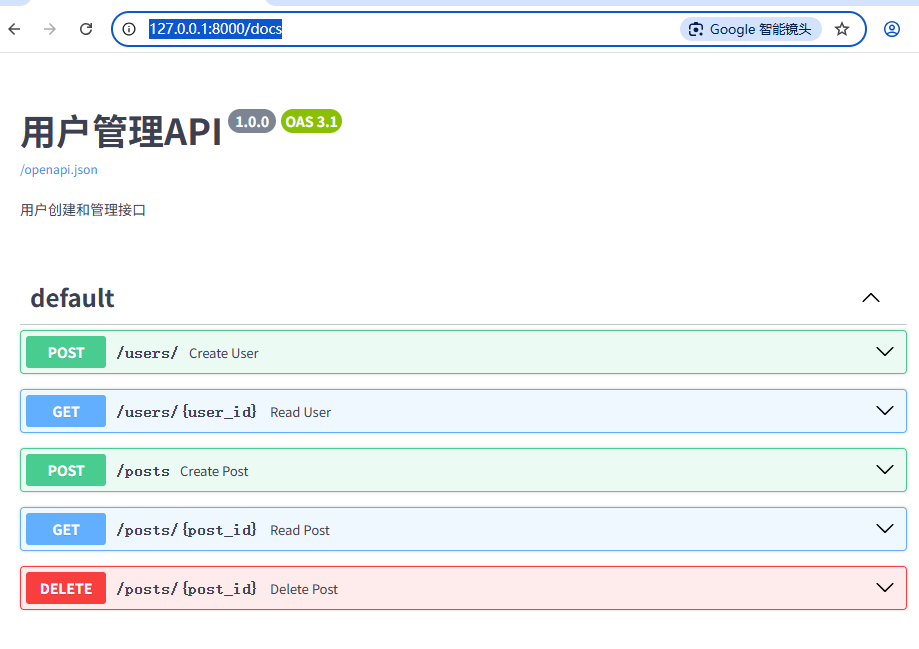The height and width of the screenshot is (649, 919).
Task: Expand the Read User endpoint
Action: pos(884,410)
